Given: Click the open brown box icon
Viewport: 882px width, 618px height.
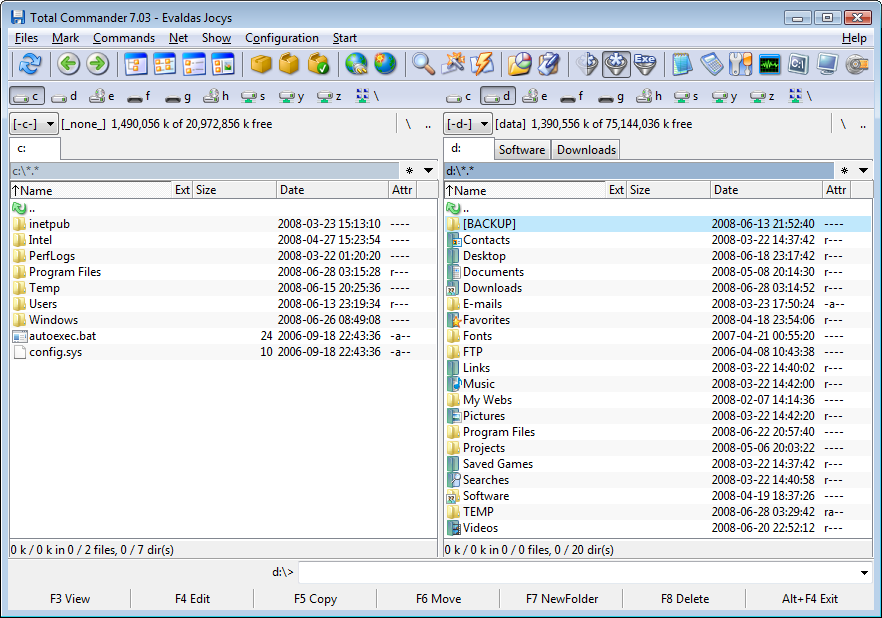Looking at the screenshot, I should [289, 64].
